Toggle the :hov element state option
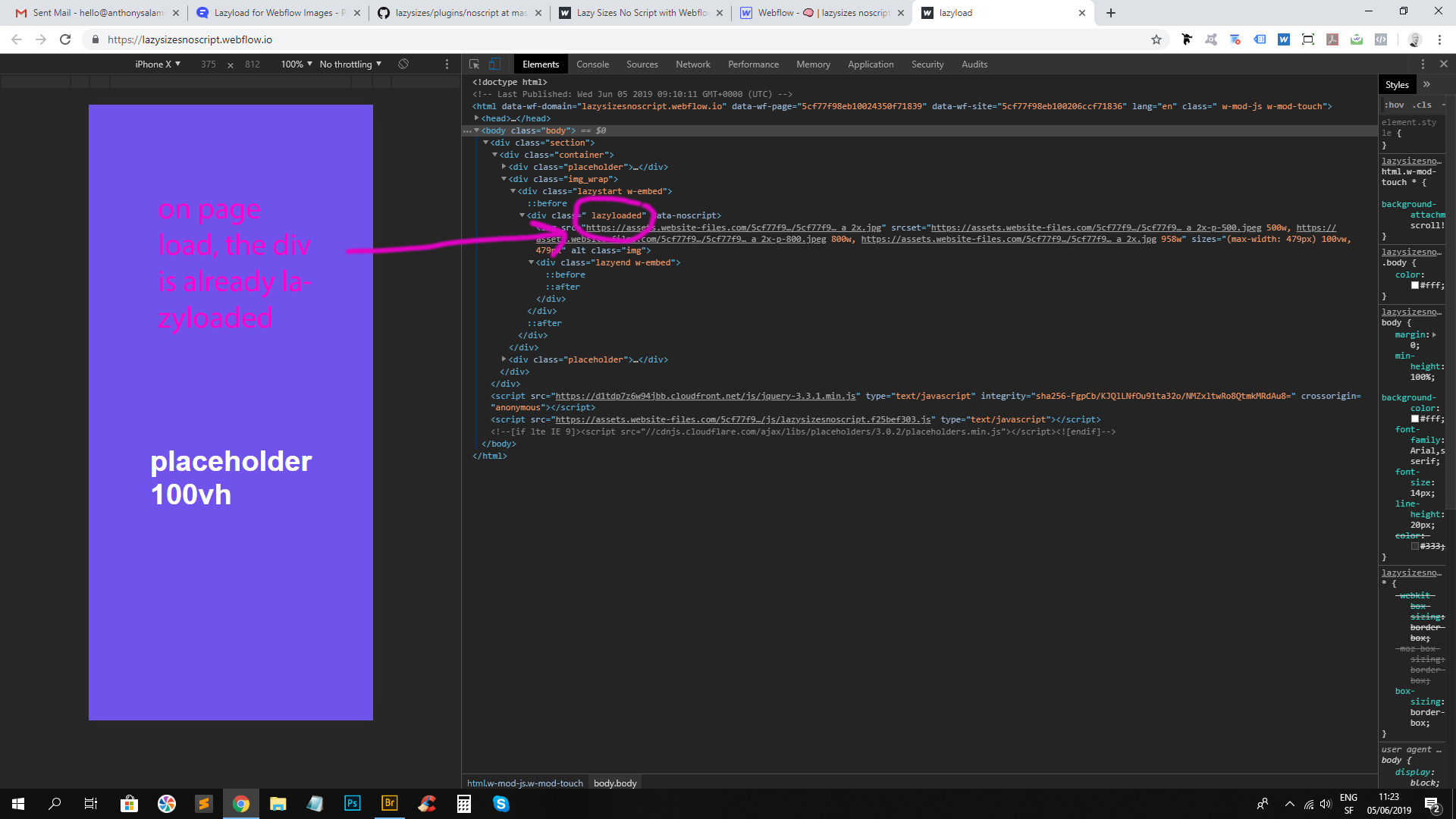1456x819 pixels. point(1395,105)
